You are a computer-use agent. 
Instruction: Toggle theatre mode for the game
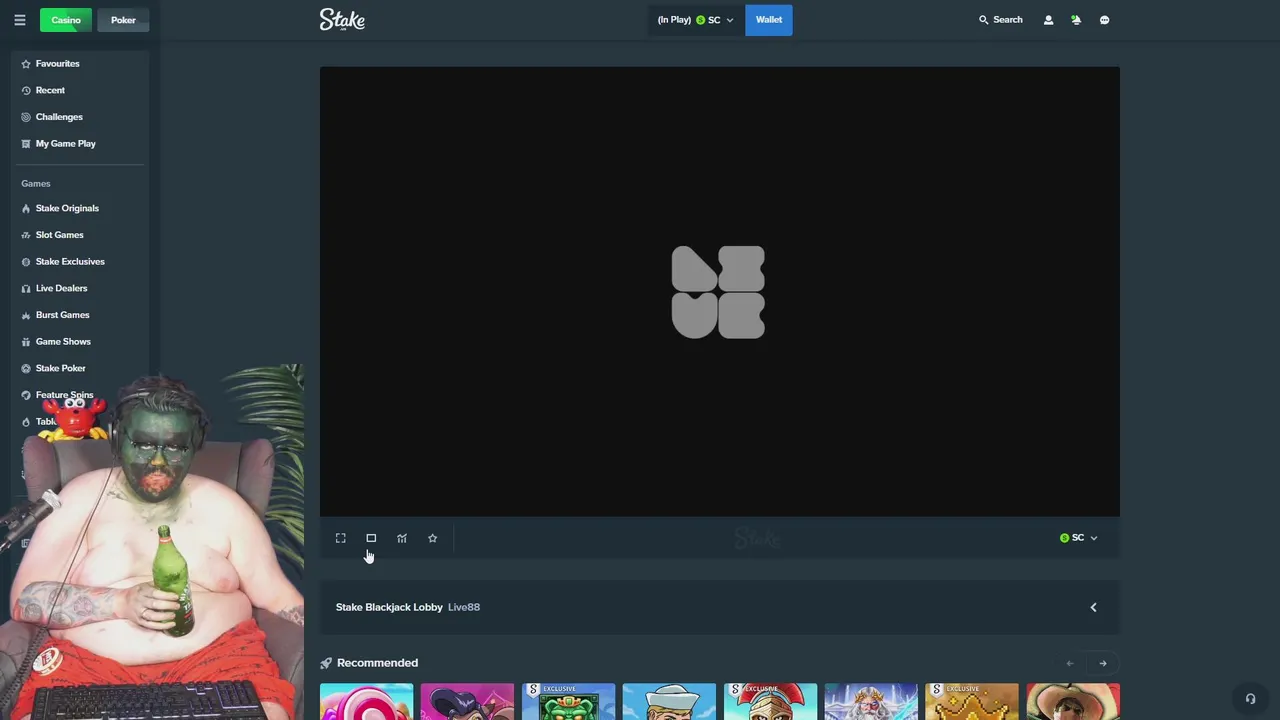tap(371, 538)
